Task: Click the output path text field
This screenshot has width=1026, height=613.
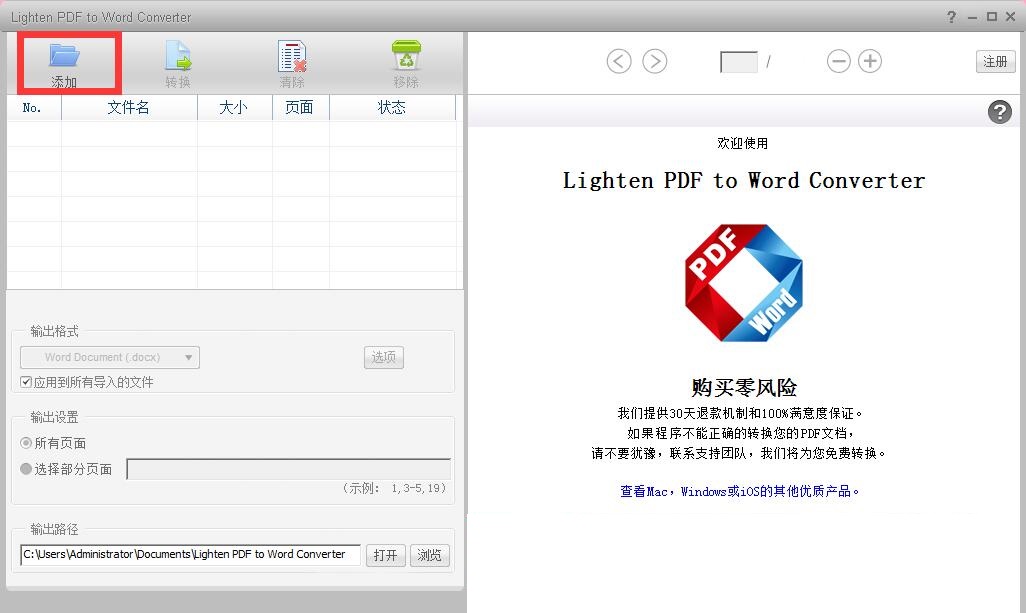Action: tap(190, 555)
